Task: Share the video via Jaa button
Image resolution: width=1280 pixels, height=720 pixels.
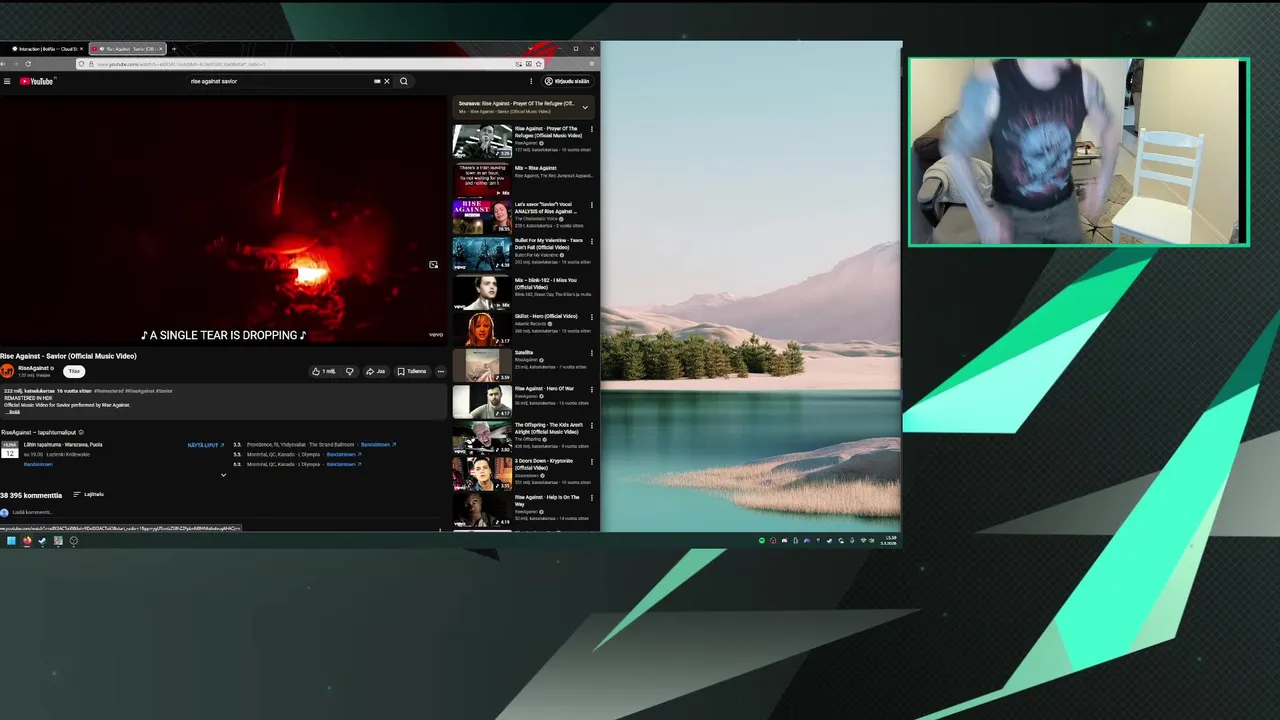Action: tap(375, 371)
